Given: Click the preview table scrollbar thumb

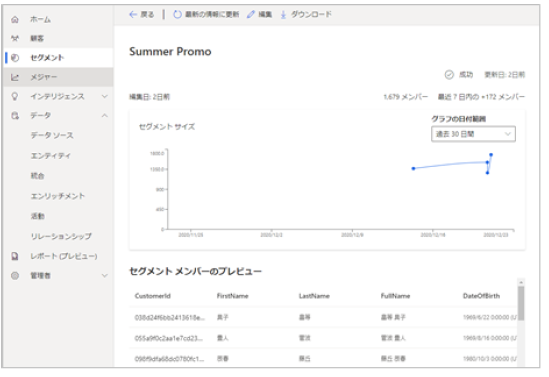Looking at the screenshot, I should (521, 303).
